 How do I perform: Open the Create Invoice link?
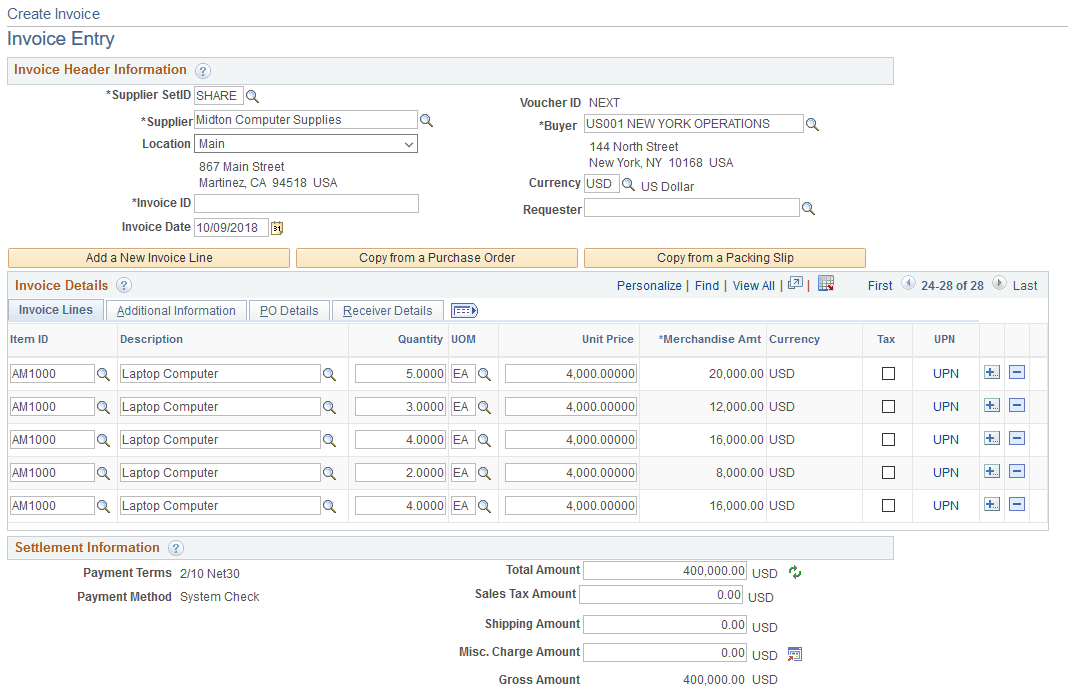click(x=53, y=14)
